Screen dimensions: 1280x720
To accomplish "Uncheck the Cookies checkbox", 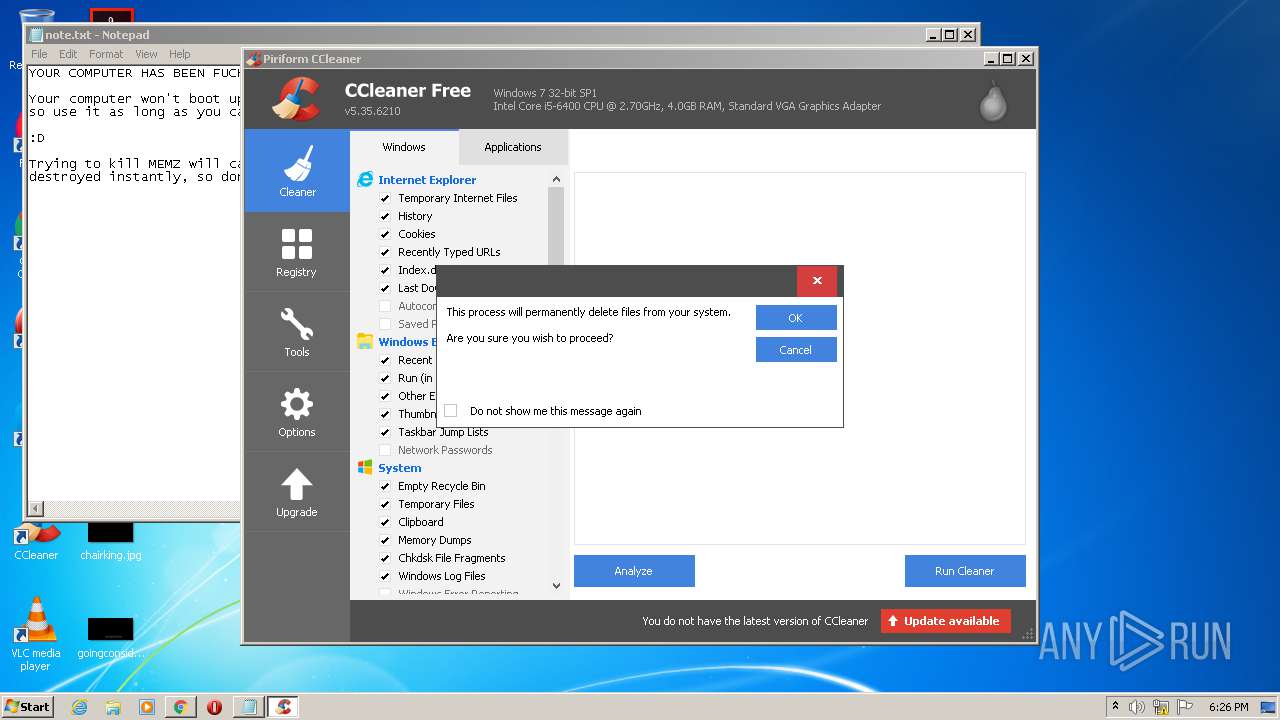I will tap(385, 234).
